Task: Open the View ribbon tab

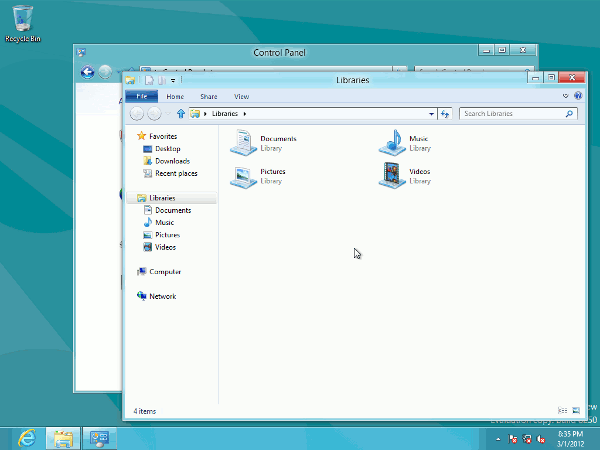Action: 241,96
